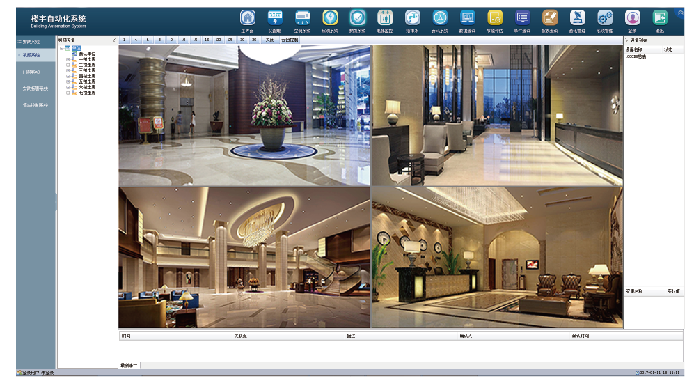Expand the 七层 floor node in tree
The width and height of the screenshot is (693, 385).
[68, 93]
